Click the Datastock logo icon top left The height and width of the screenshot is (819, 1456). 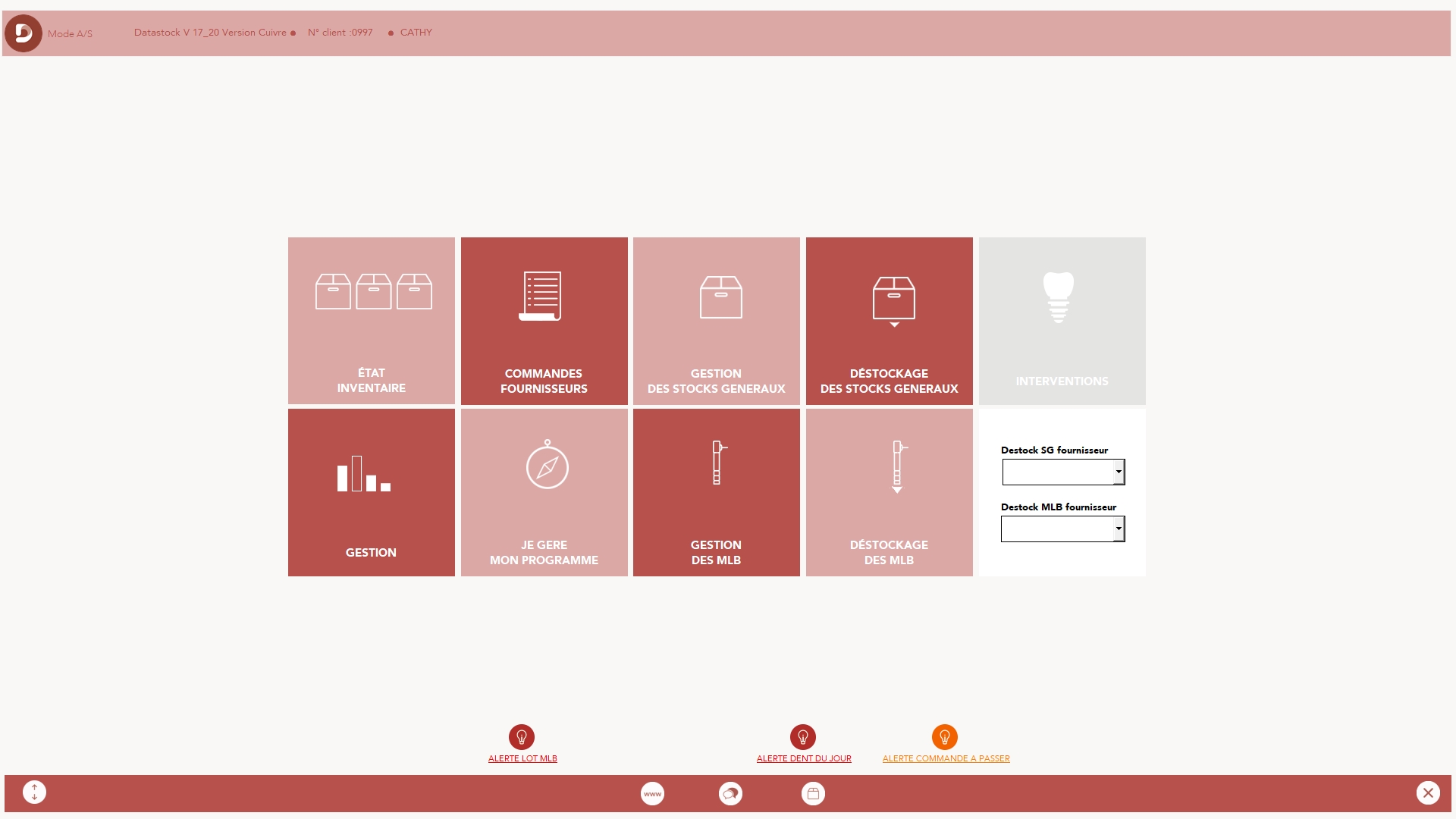[22, 33]
